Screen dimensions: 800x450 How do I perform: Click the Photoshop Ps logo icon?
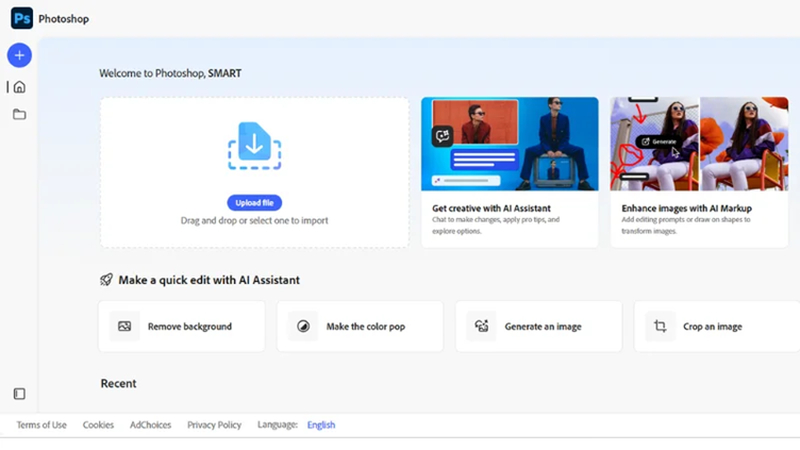(21, 18)
